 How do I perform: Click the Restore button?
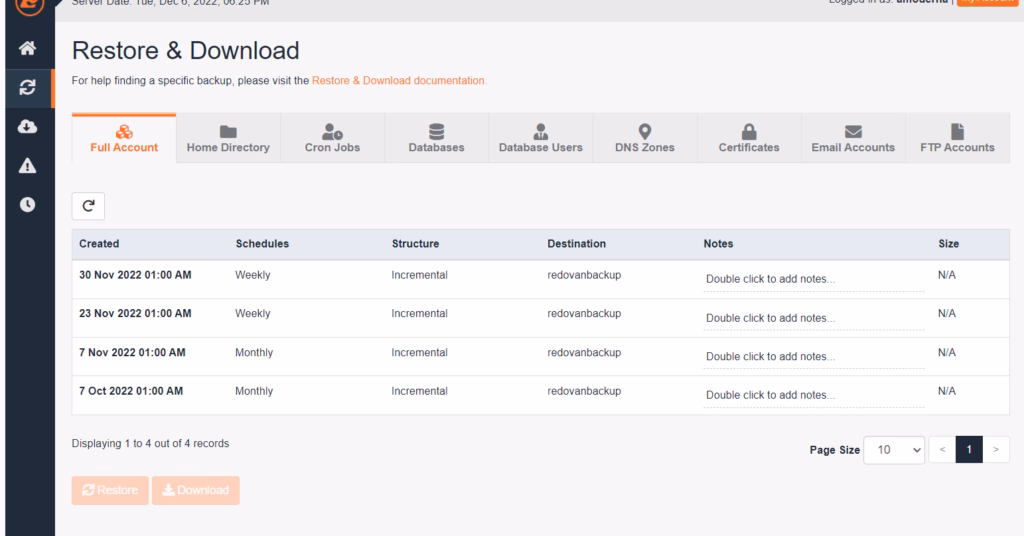(x=110, y=490)
